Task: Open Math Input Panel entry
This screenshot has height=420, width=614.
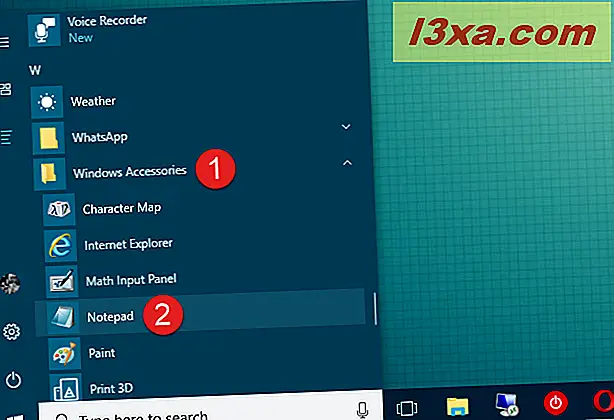Action: point(131,280)
